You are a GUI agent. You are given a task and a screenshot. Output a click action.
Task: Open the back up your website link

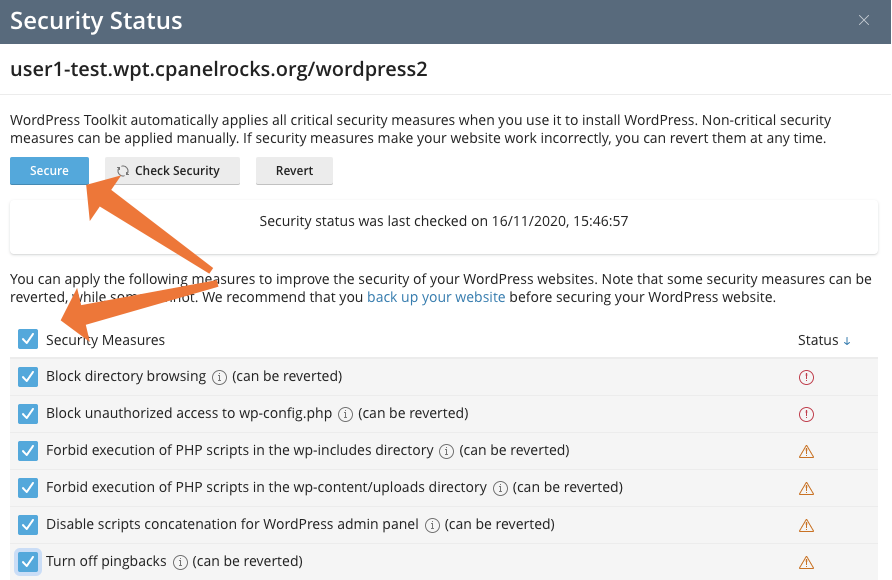coord(436,296)
